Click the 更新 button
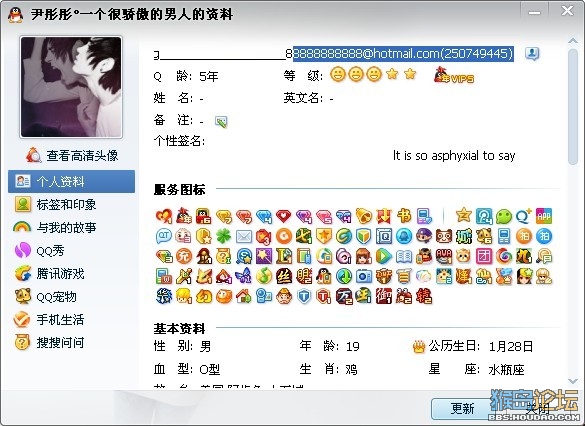This screenshot has width=585, height=426. pos(462,408)
